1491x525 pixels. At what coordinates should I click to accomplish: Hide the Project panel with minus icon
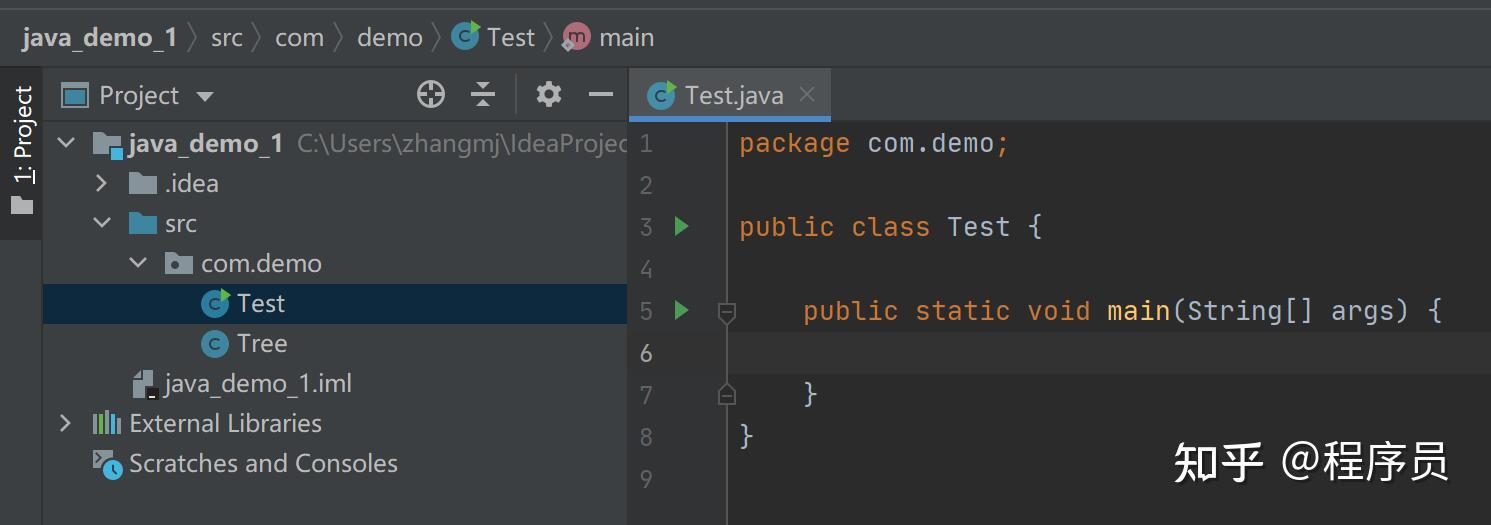pos(601,95)
